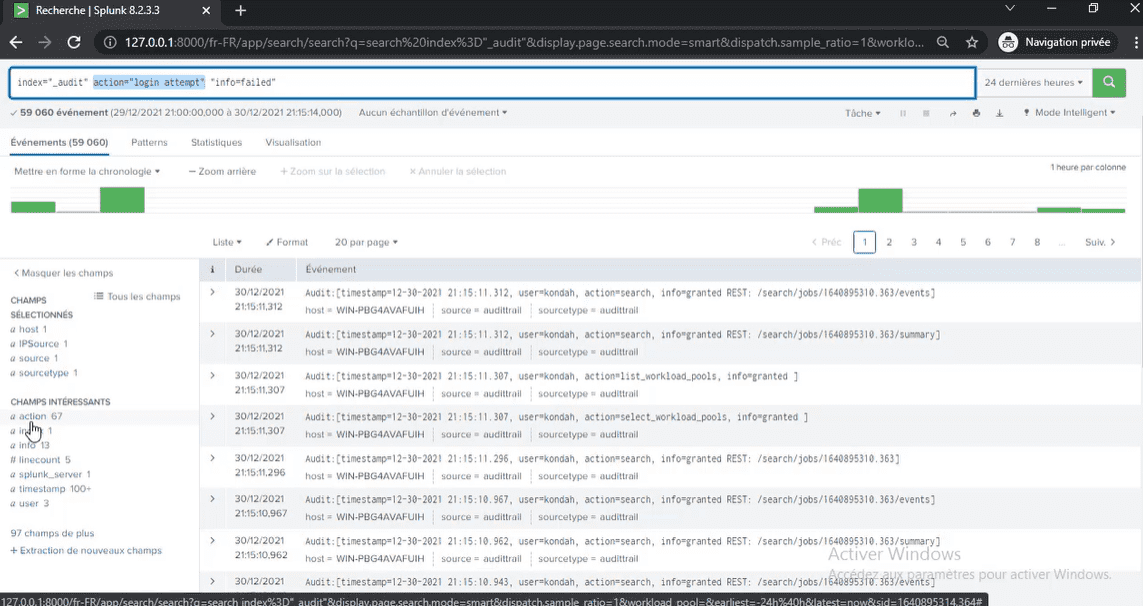Open the IPSource selected field
Image resolution: width=1143 pixels, height=606 pixels.
click(x=39, y=343)
